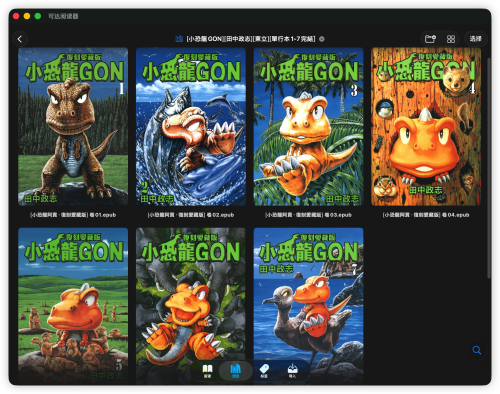The image size is (500, 394).
Task: Open the 导入 import tab
Action: tap(292, 371)
